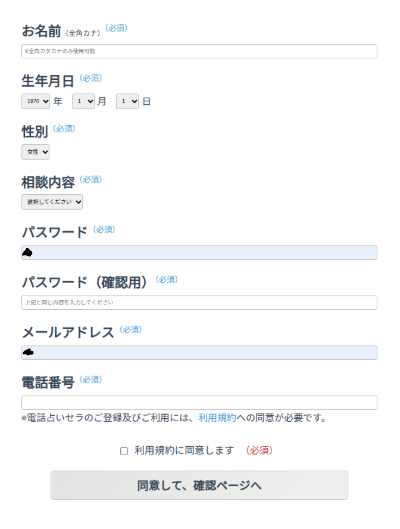Viewport: 400px width, 529px height.
Task: Click the 同意して、確認ページへ button
Action: coord(199,485)
